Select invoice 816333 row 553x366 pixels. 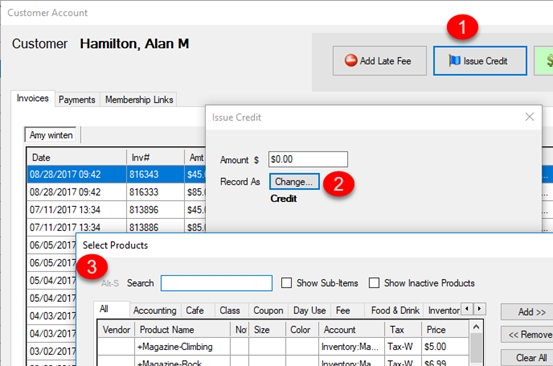[116, 192]
